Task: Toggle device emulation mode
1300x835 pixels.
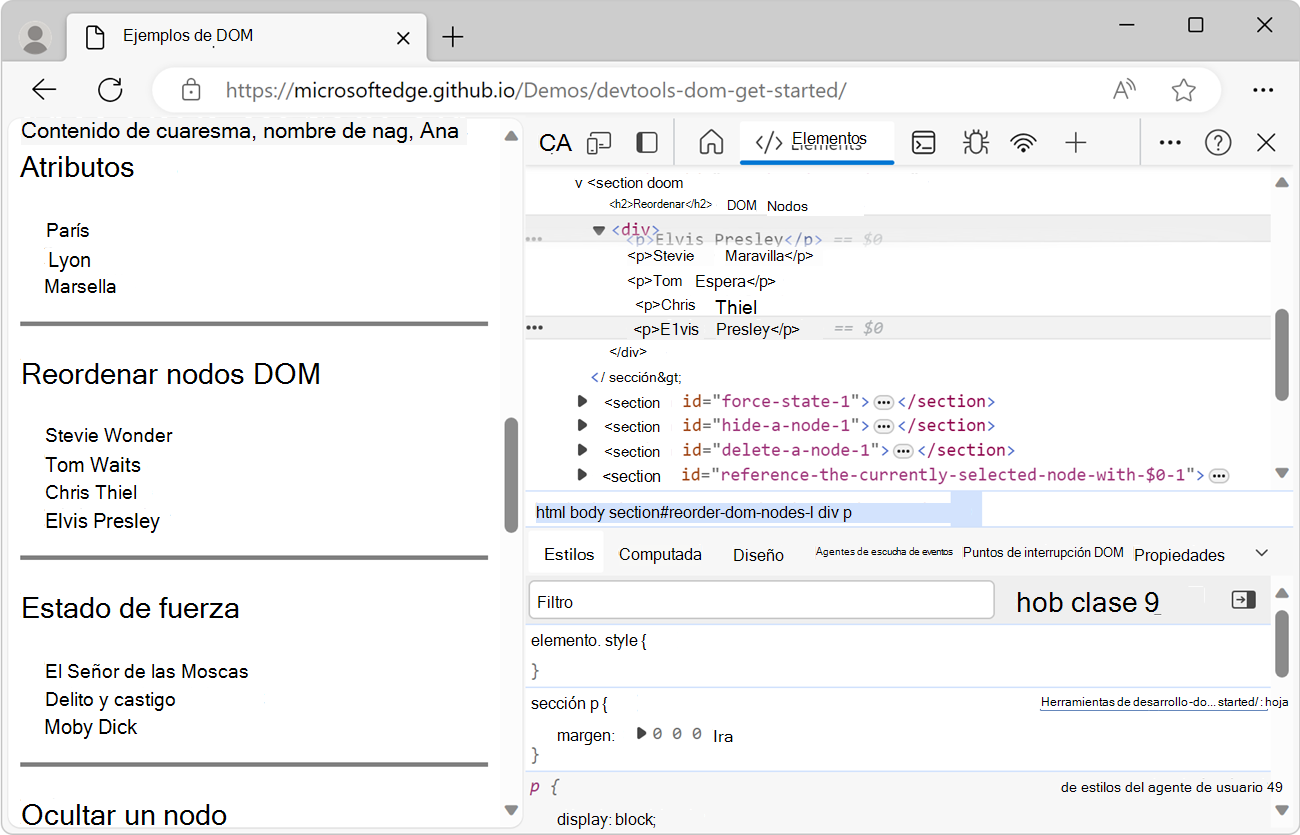Action: tap(599, 143)
